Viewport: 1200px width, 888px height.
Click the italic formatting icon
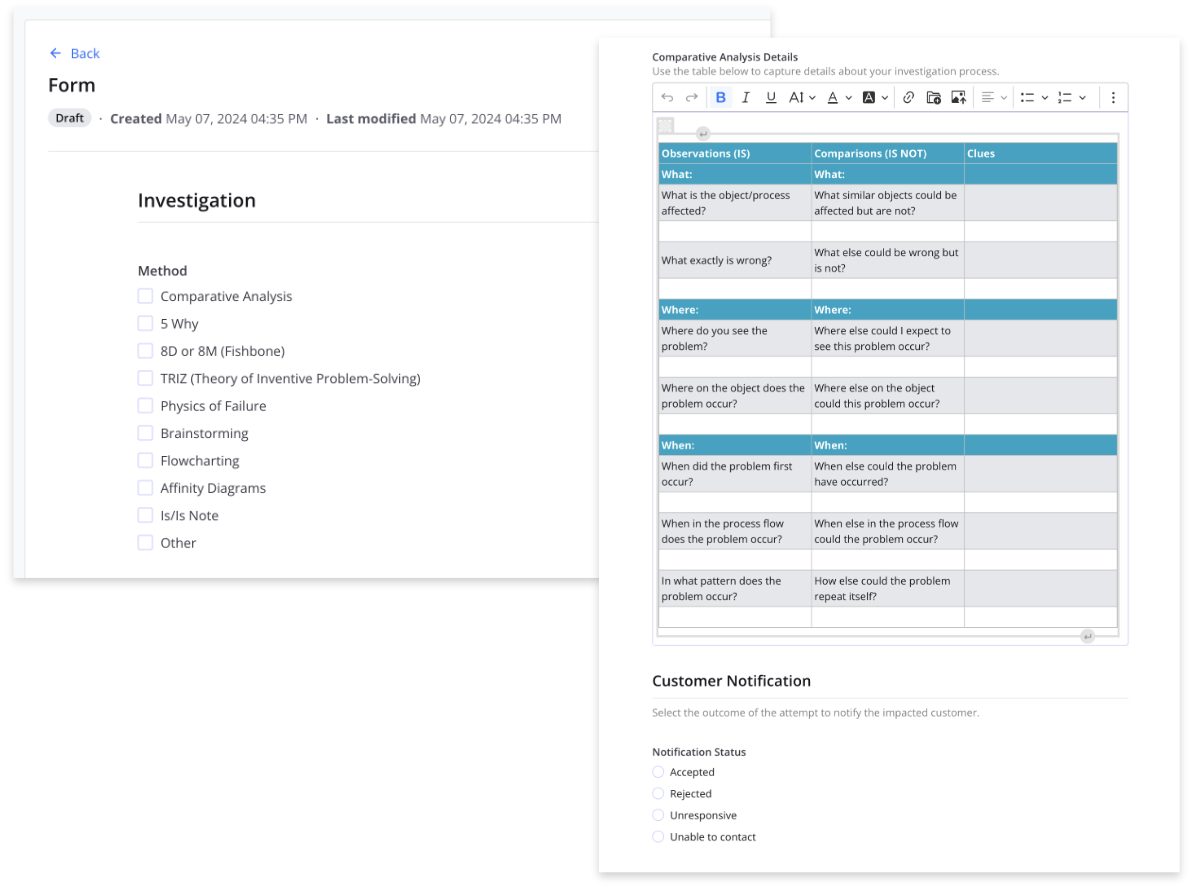[745, 97]
